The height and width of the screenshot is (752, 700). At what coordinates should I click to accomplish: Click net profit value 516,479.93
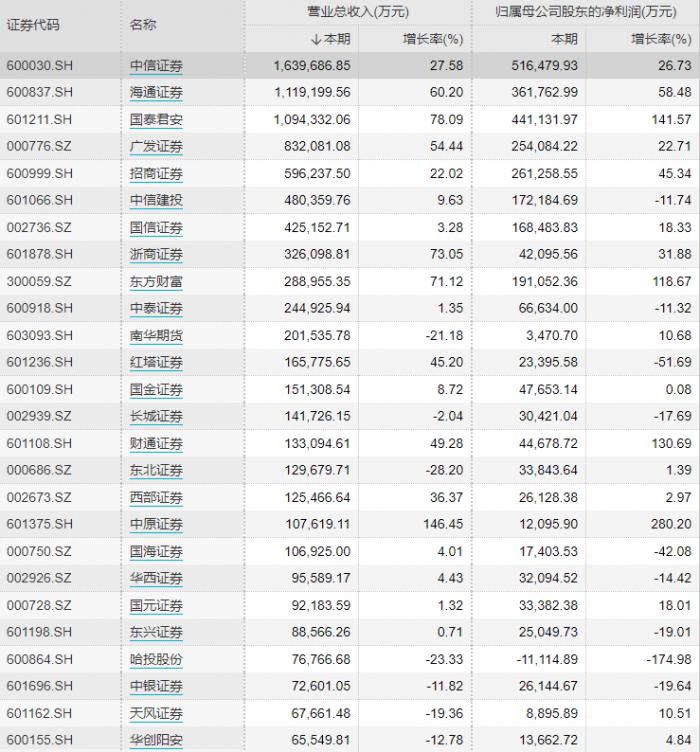point(545,66)
